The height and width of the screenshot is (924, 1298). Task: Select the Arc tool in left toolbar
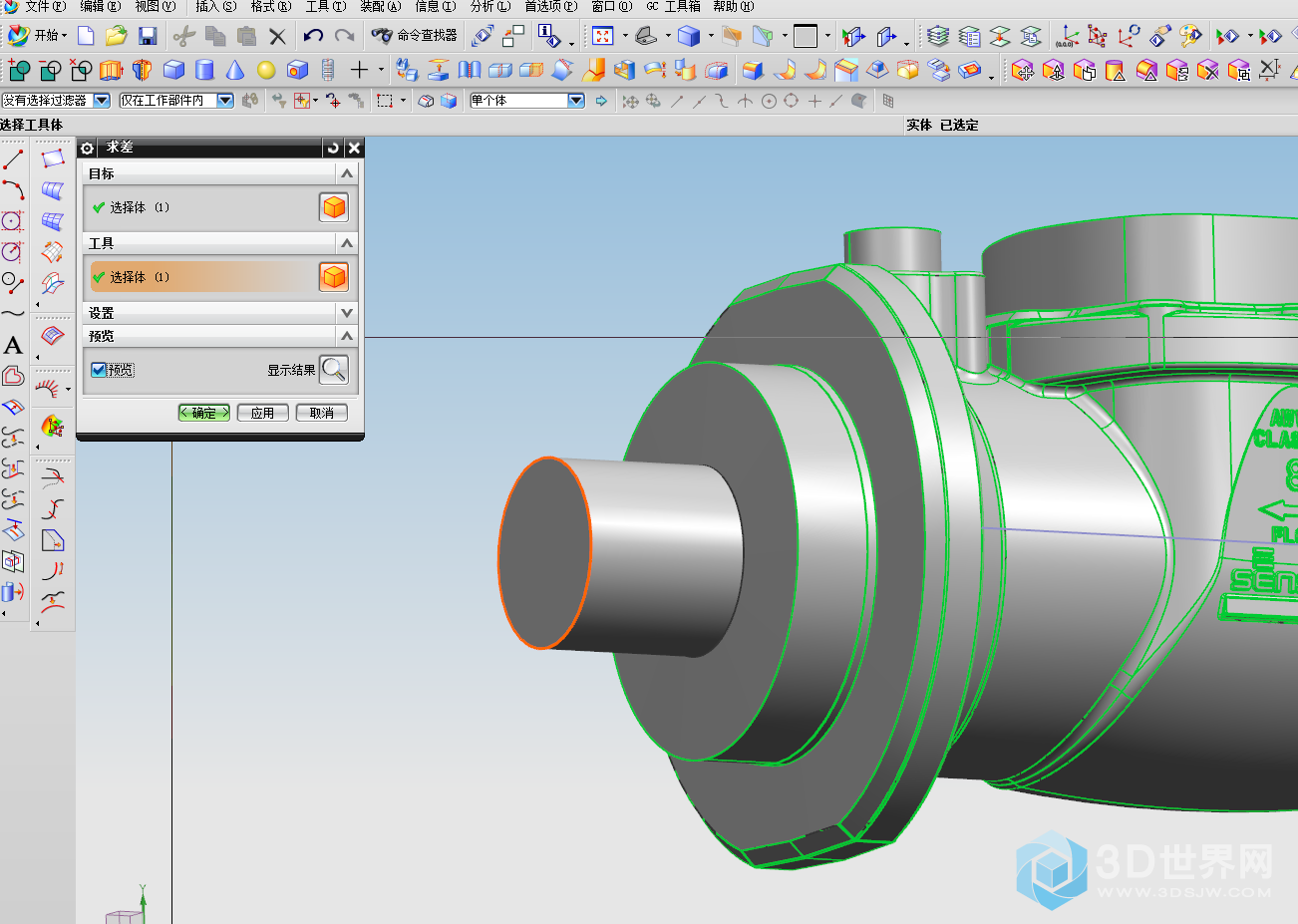click(13, 189)
